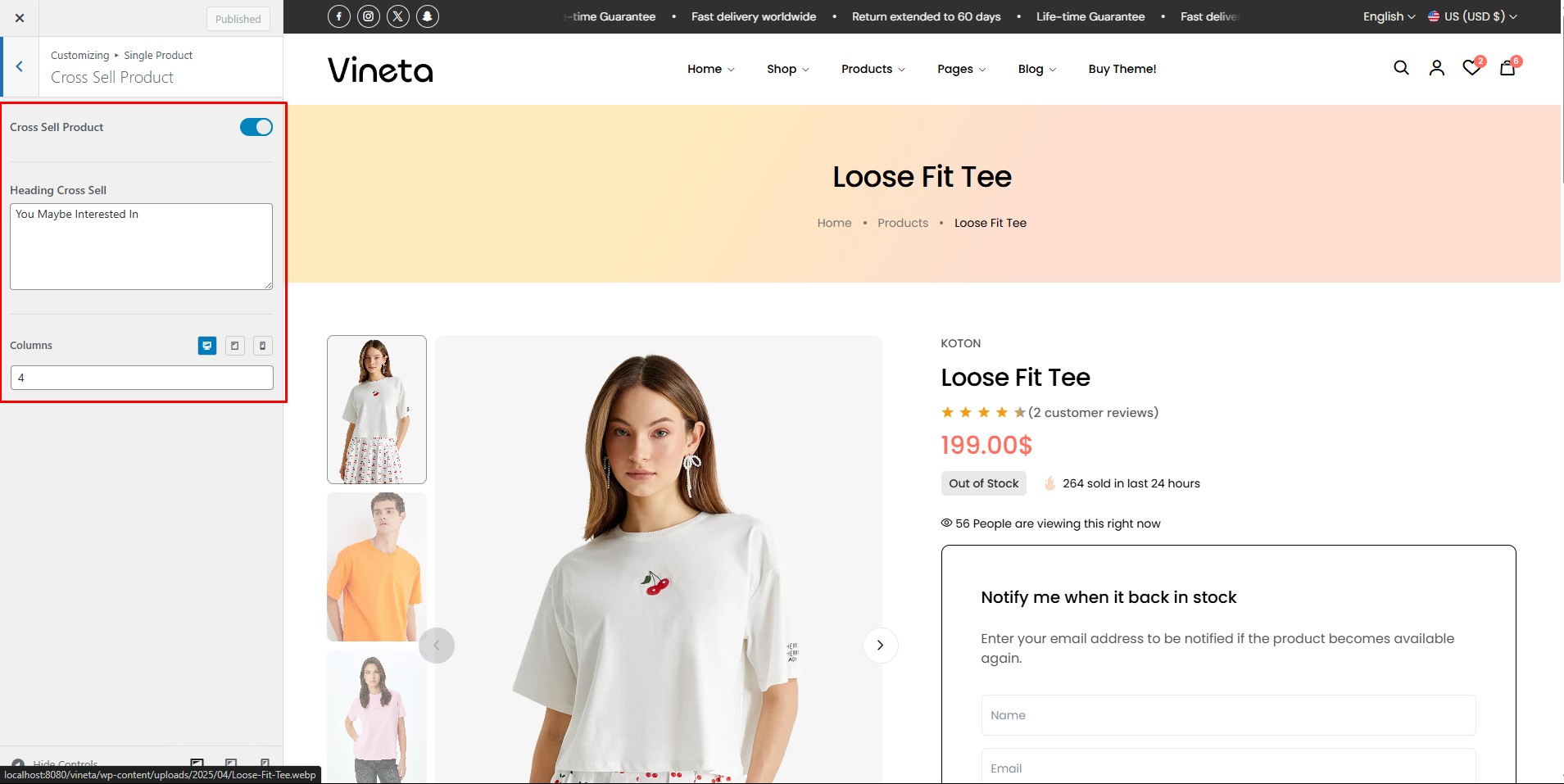Select the pink tee product thumbnail
The height and width of the screenshot is (784, 1564).
(x=377, y=717)
